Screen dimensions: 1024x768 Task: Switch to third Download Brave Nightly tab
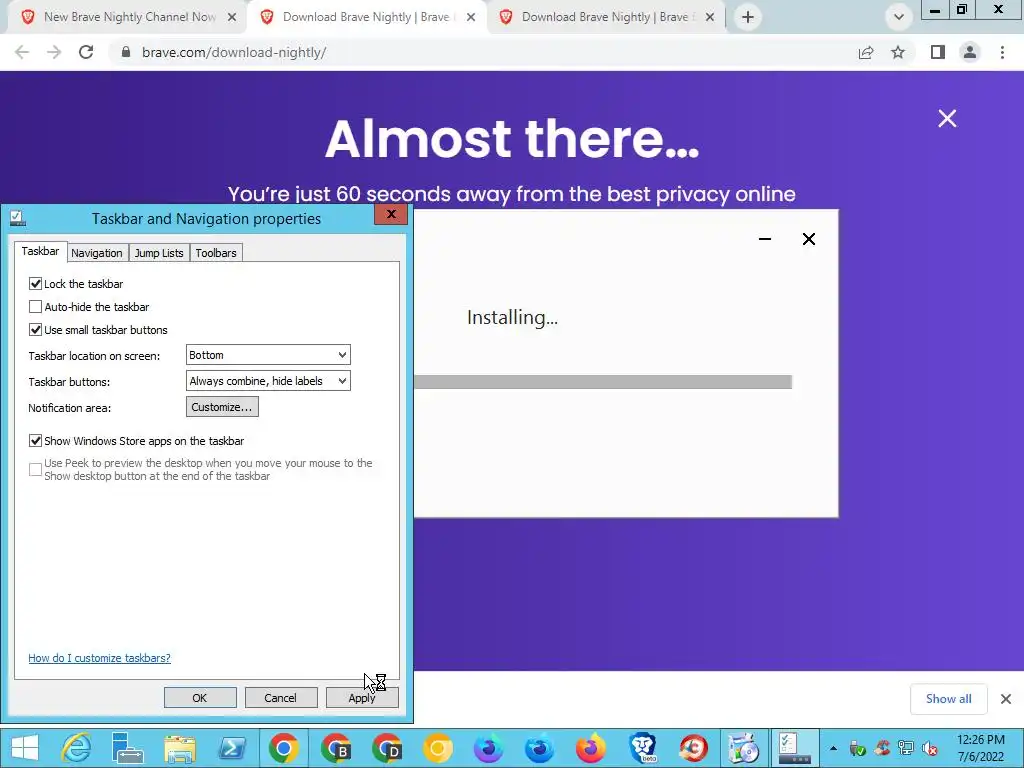tap(606, 17)
